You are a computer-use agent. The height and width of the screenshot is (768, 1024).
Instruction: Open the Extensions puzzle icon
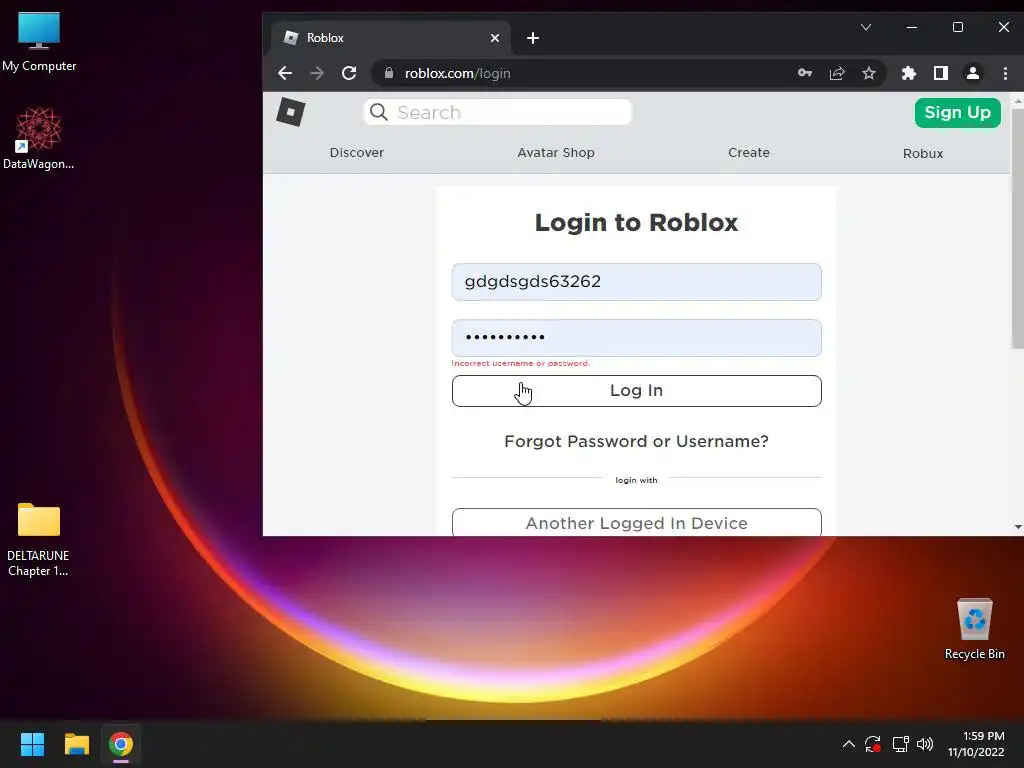coord(908,73)
